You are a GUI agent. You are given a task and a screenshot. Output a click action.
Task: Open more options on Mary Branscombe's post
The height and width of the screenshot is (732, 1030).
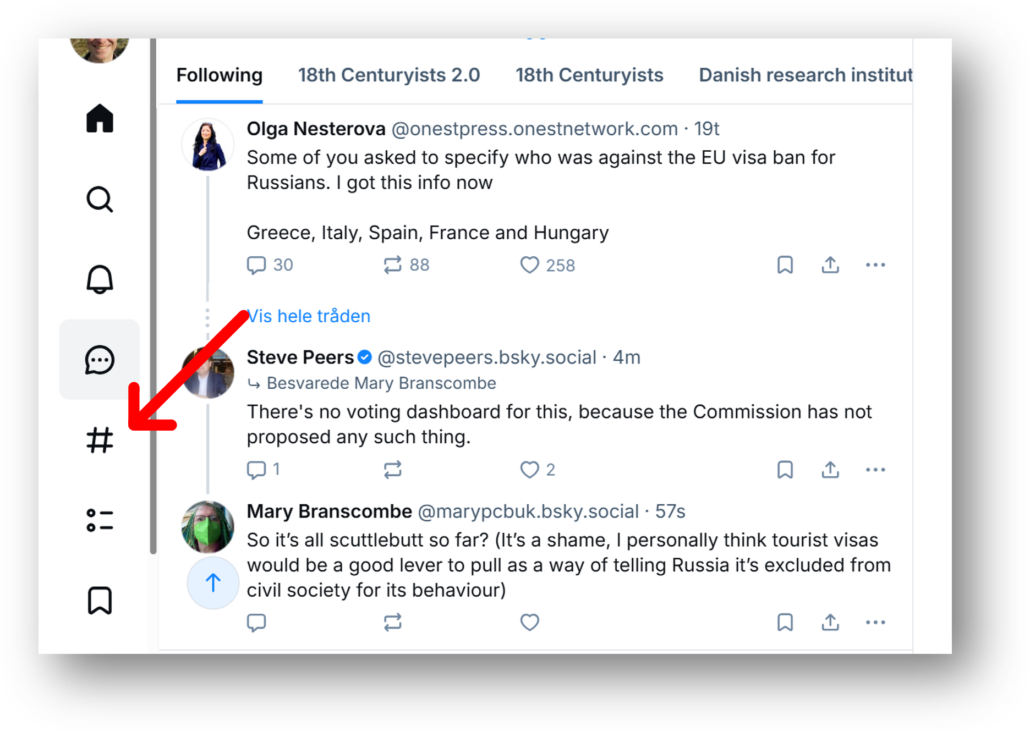pyautogui.click(x=875, y=622)
